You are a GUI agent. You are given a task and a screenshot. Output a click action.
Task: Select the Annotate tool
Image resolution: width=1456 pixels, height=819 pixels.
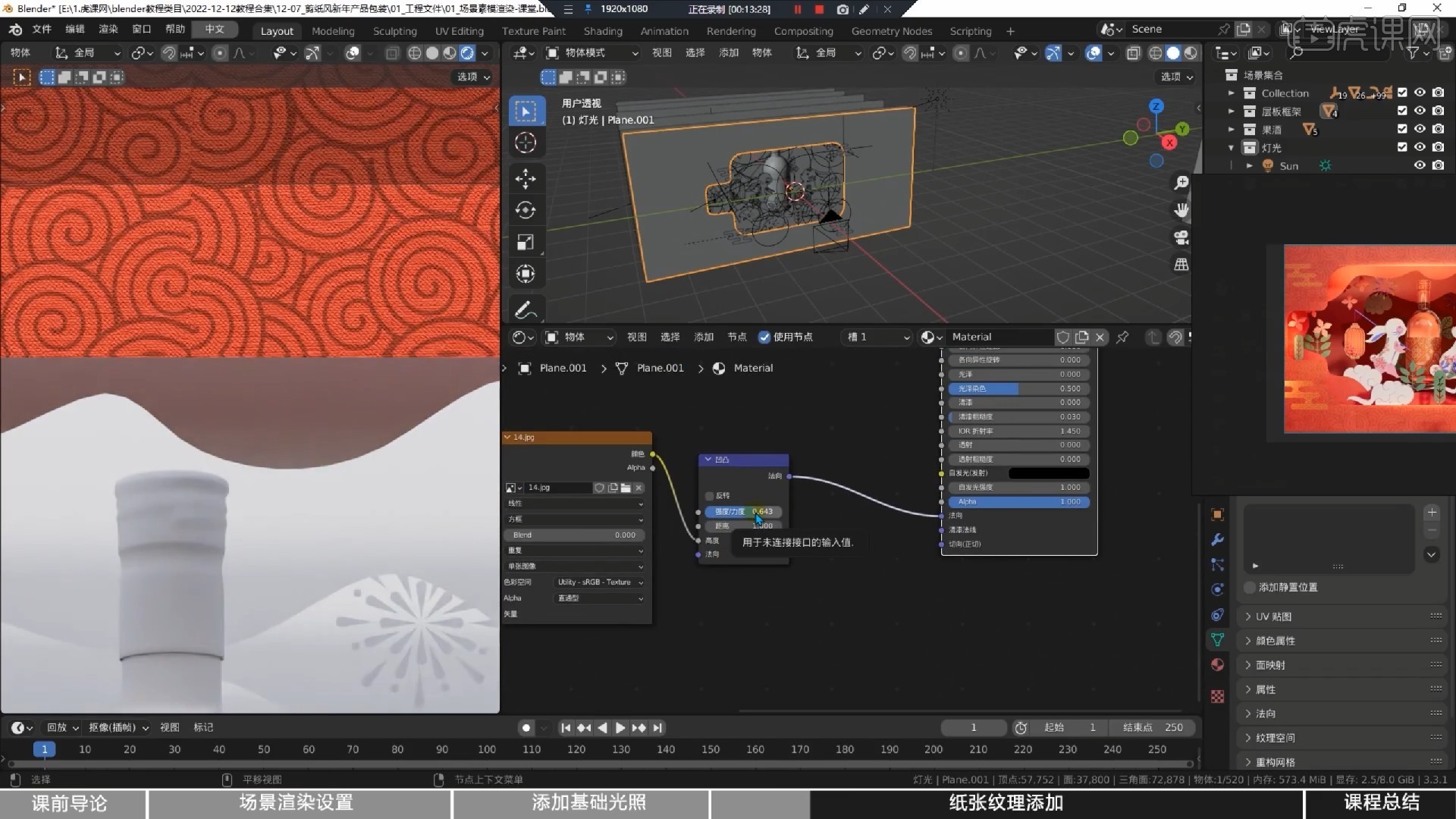click(x=526, y=309)
